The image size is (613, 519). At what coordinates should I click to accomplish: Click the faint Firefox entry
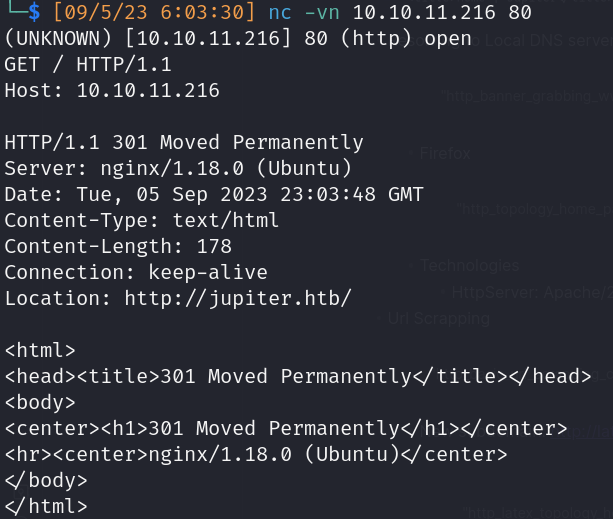coord(445,154)
